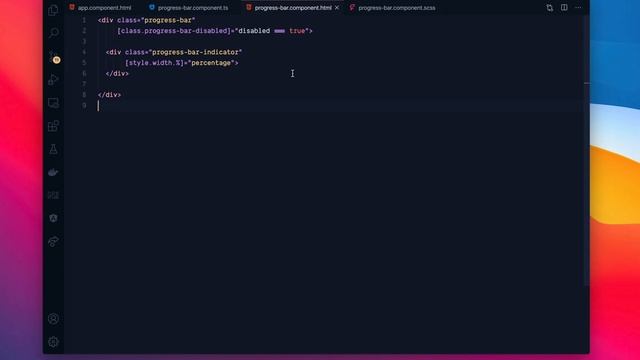Screen dimensions: 640x360
Task: Click the word "true" on line 2
Action: tap(297, 31)
